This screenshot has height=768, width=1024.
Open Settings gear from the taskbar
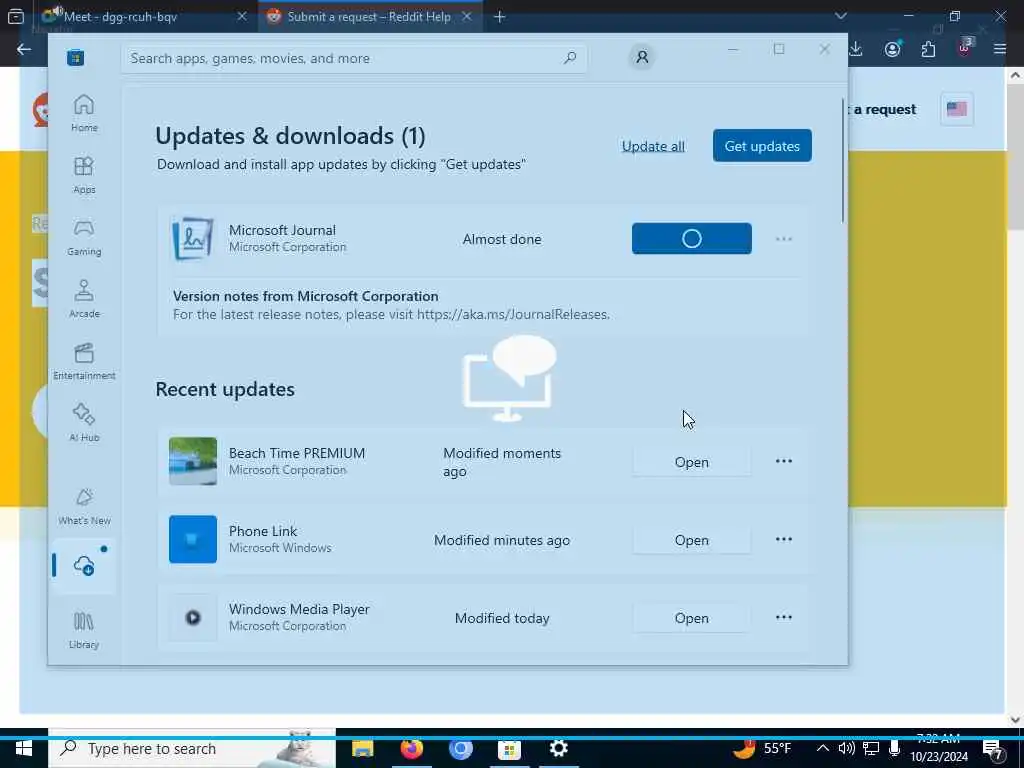coord(558,748)
